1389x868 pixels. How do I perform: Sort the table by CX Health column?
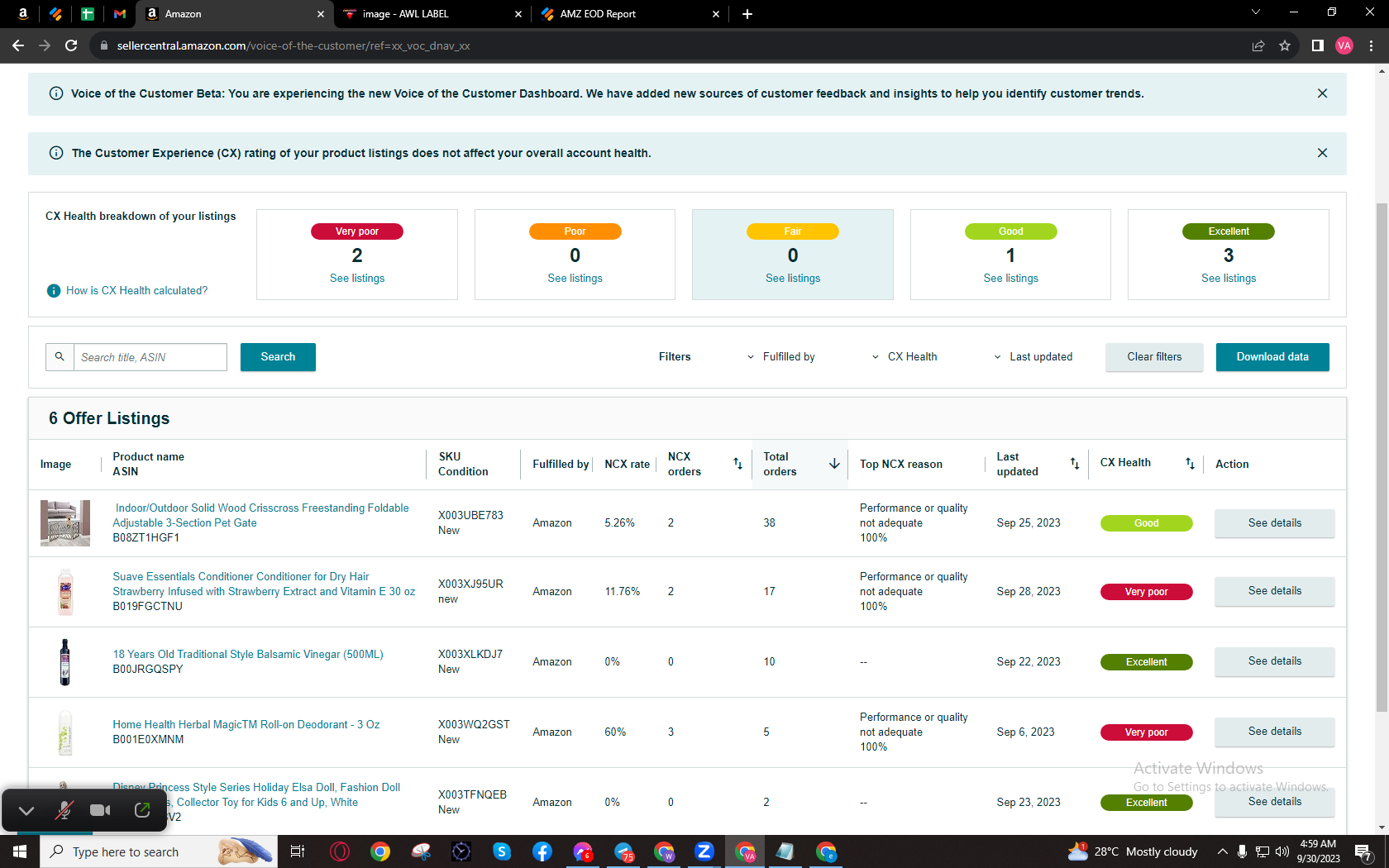[1190, 464]
